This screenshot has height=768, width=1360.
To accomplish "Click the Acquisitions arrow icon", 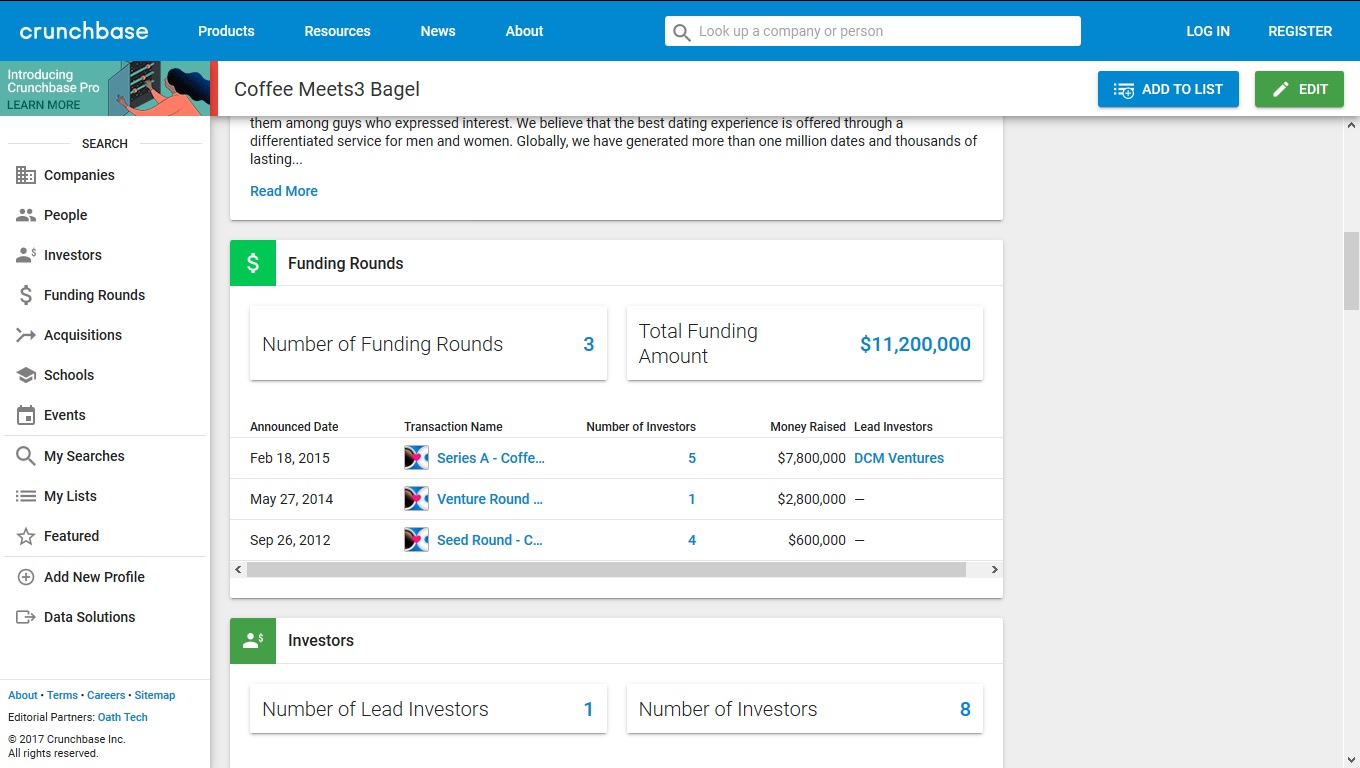I will pyautogui.click(x=26, y=335).
